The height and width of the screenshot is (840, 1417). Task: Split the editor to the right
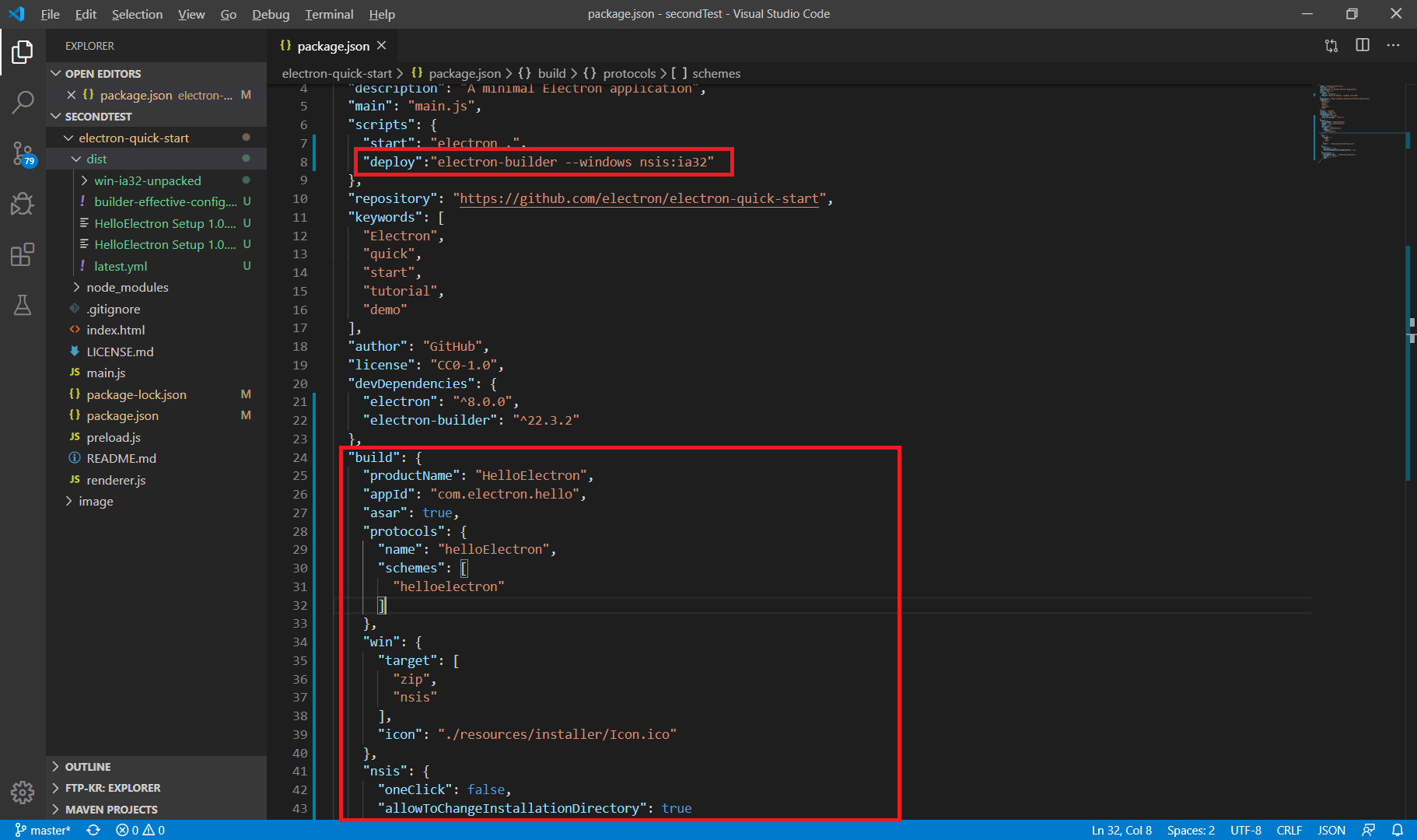click(1363, 45)
